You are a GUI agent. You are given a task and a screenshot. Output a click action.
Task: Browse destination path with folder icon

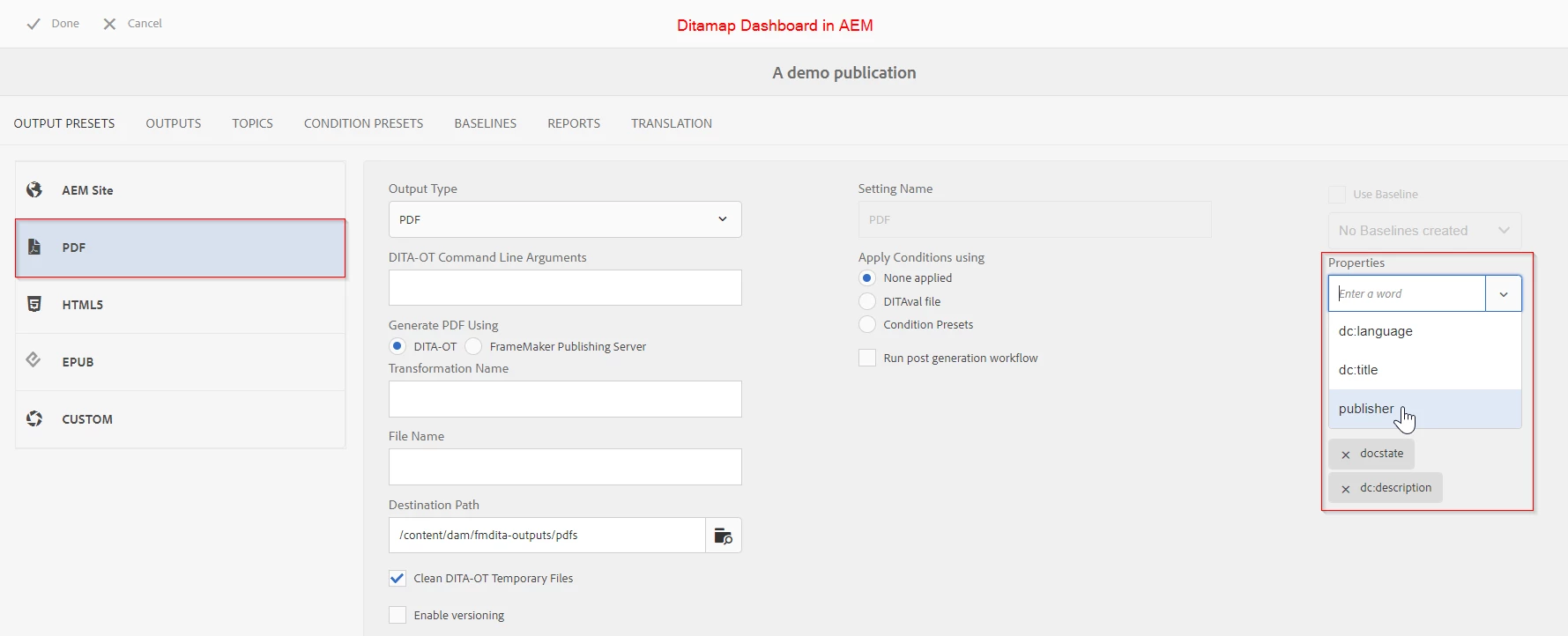point(724,536)
